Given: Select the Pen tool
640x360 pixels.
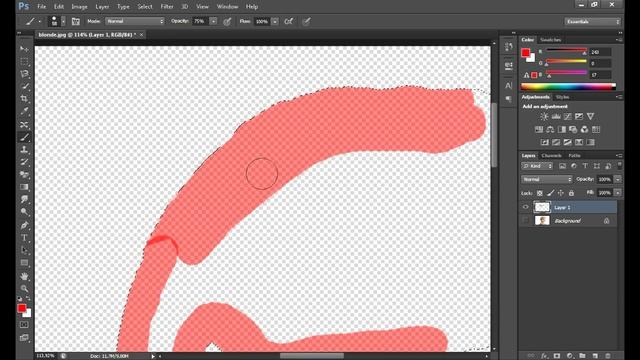Looking at the screenshot, I should click(x=24, y=225).
